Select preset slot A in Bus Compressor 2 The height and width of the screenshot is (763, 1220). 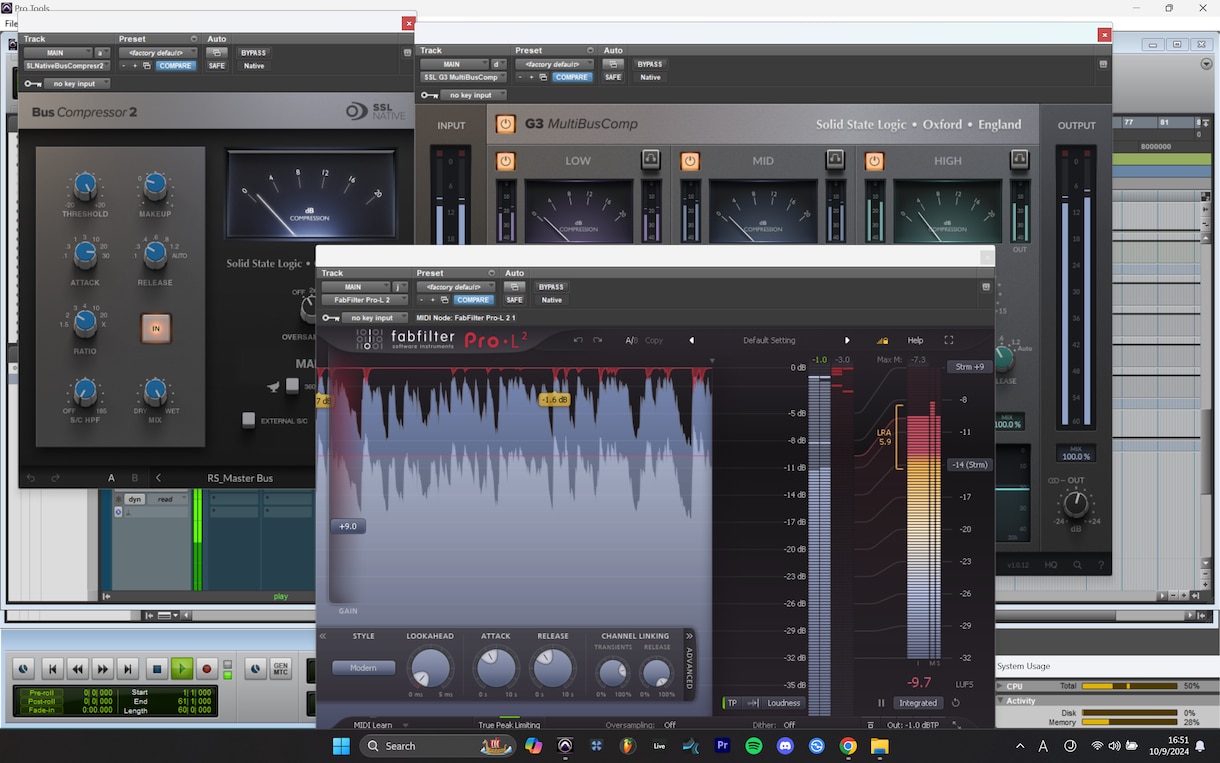click(x=112, y=478)
